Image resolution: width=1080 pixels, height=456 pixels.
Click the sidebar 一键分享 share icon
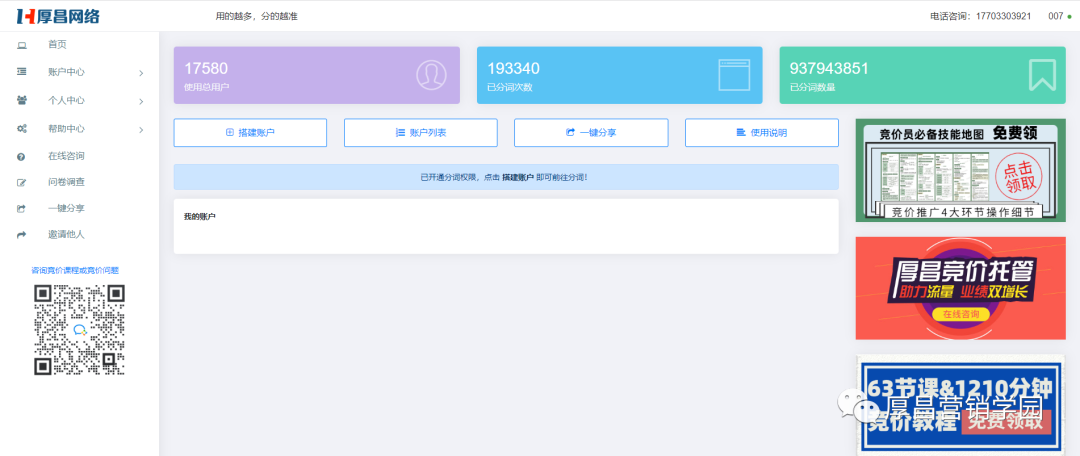[21, 208]
